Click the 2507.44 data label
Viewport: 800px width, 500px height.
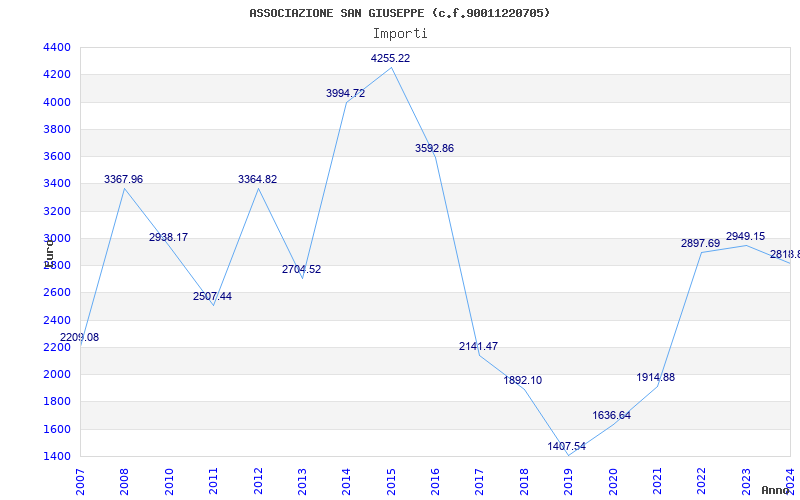212,296
